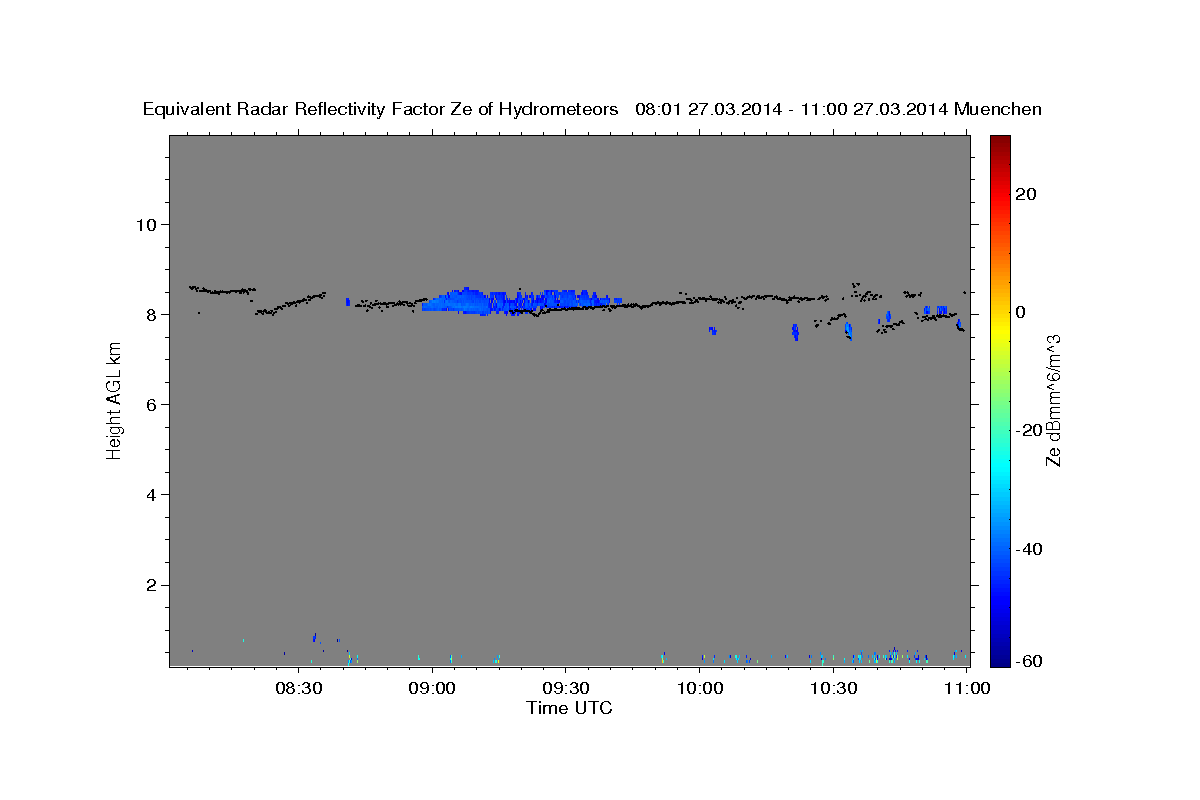Screen dimensions: 1200x800
Task: Click the date range '08:01 27.03.2014 - 11:00 27.03.2014 Muenchen'
Action: point(838,109)
